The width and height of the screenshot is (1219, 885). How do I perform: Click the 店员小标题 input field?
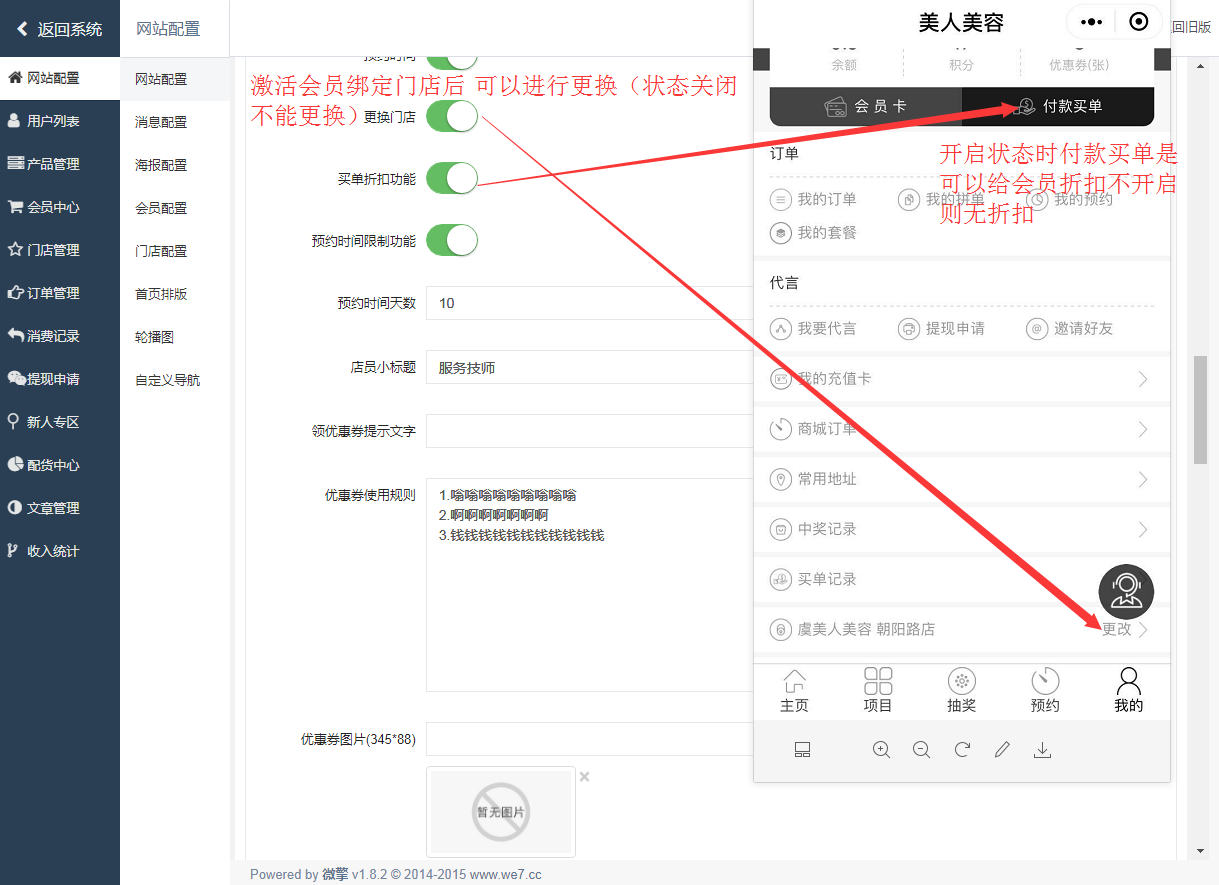(x=590, y=368)
